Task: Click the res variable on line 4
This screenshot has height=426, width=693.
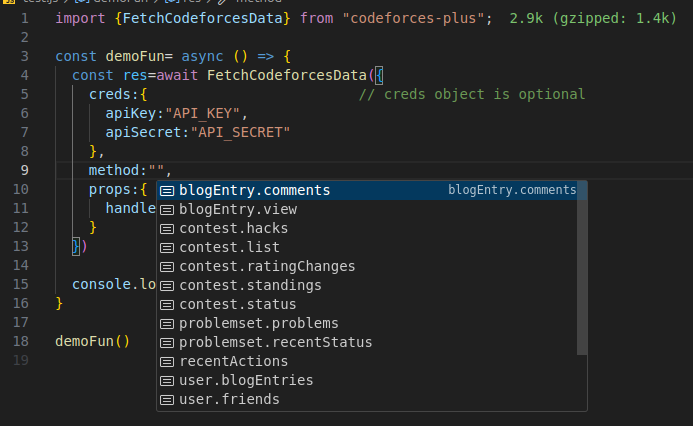Action: [135, 76]
